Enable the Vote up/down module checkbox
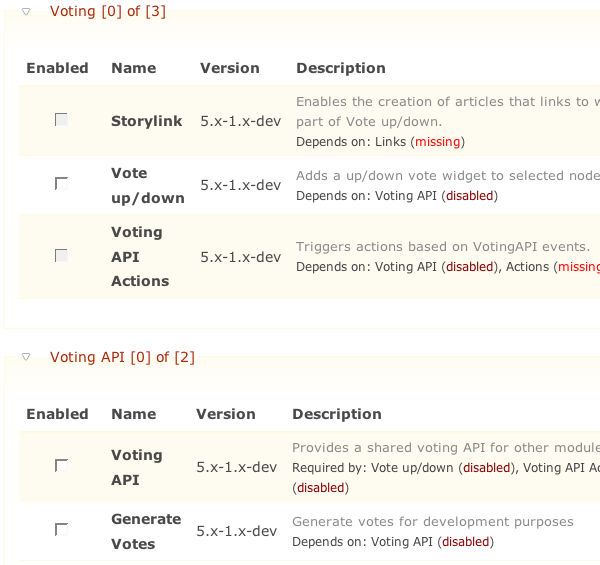Image resolution: width=600 pixels, height=565 pixels. point(61,184)
